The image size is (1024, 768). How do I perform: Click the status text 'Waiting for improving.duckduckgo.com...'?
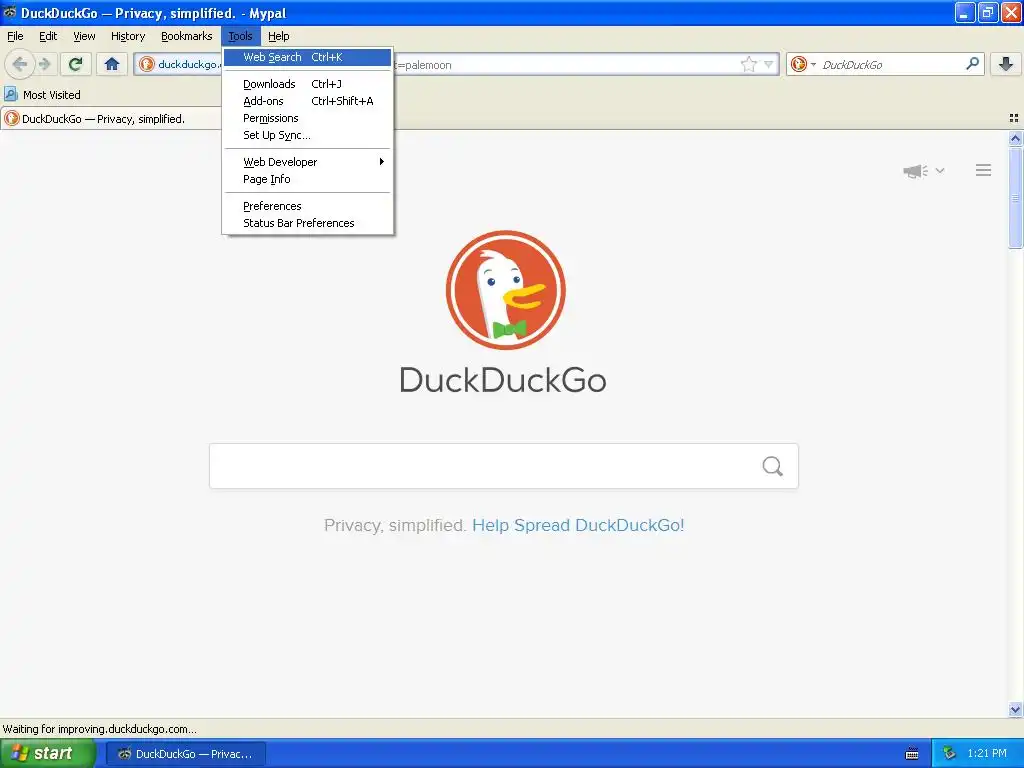[x=99, y=729]
